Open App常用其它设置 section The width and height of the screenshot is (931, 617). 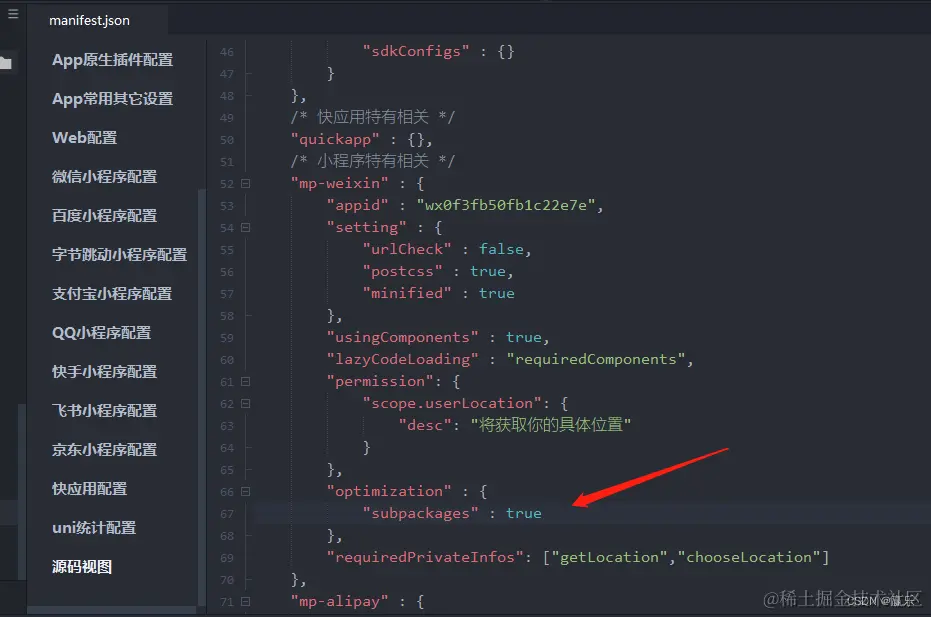[x=112, y=99]
